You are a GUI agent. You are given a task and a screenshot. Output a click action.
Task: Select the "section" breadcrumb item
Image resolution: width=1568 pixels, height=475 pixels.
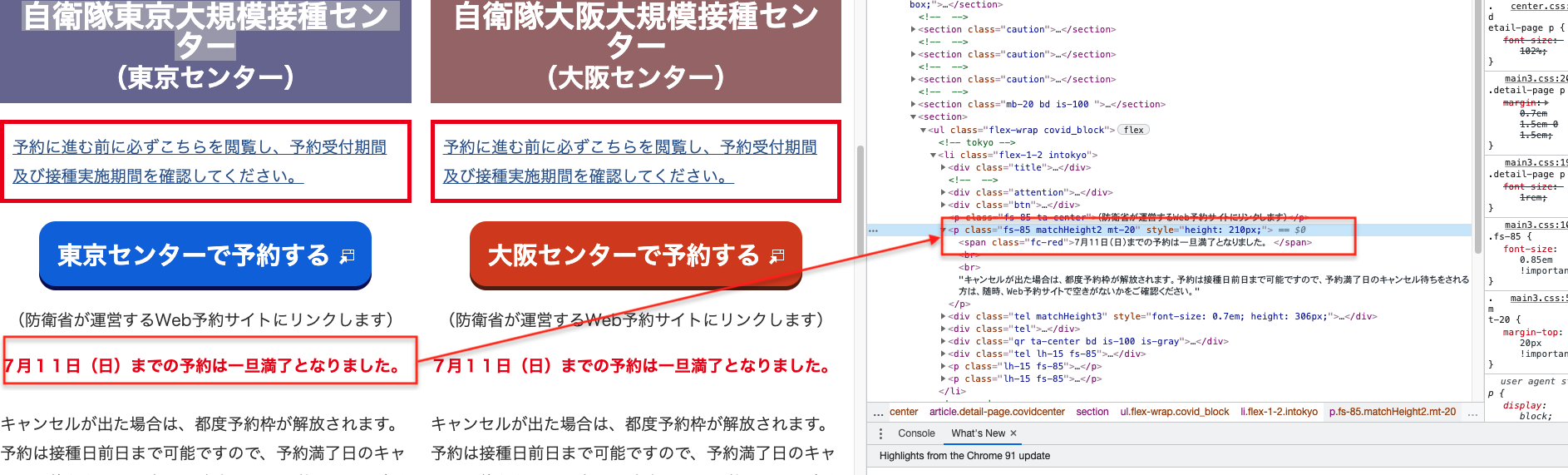(x=1092, y=412)
